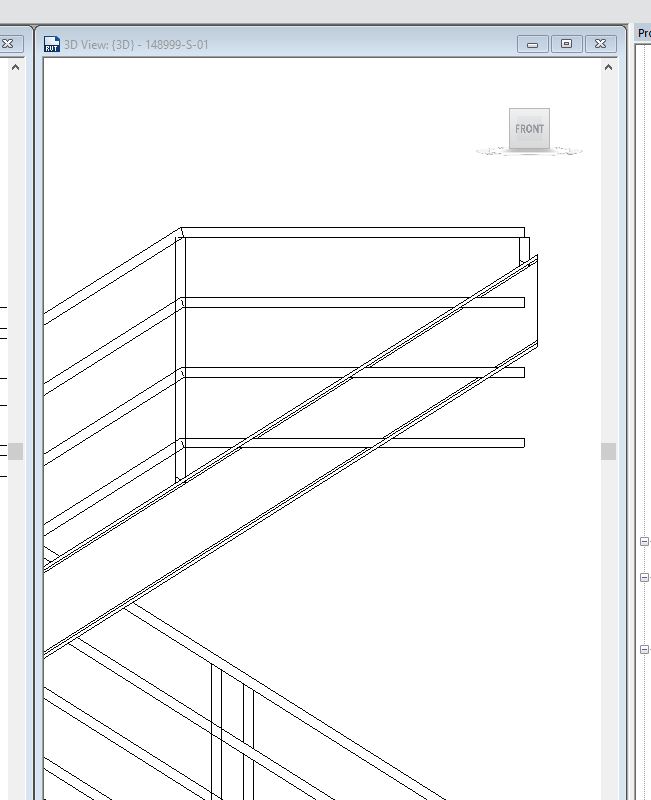The height and width of the screenshot is (800, 651).
Task: Click the scroll-up arrow in the left-hand view
Action: point(15,67)
